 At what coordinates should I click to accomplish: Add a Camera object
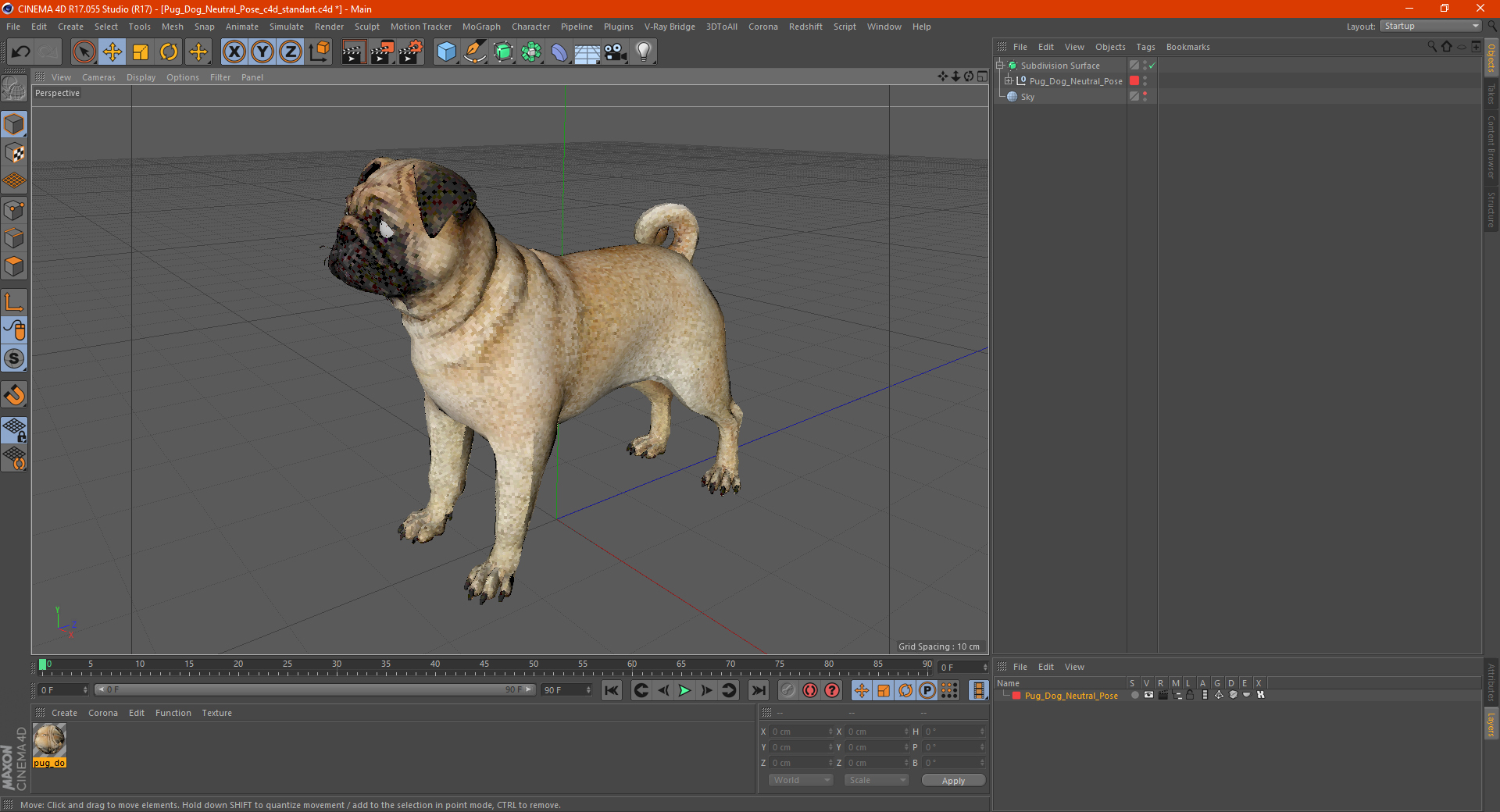point(616,52)
